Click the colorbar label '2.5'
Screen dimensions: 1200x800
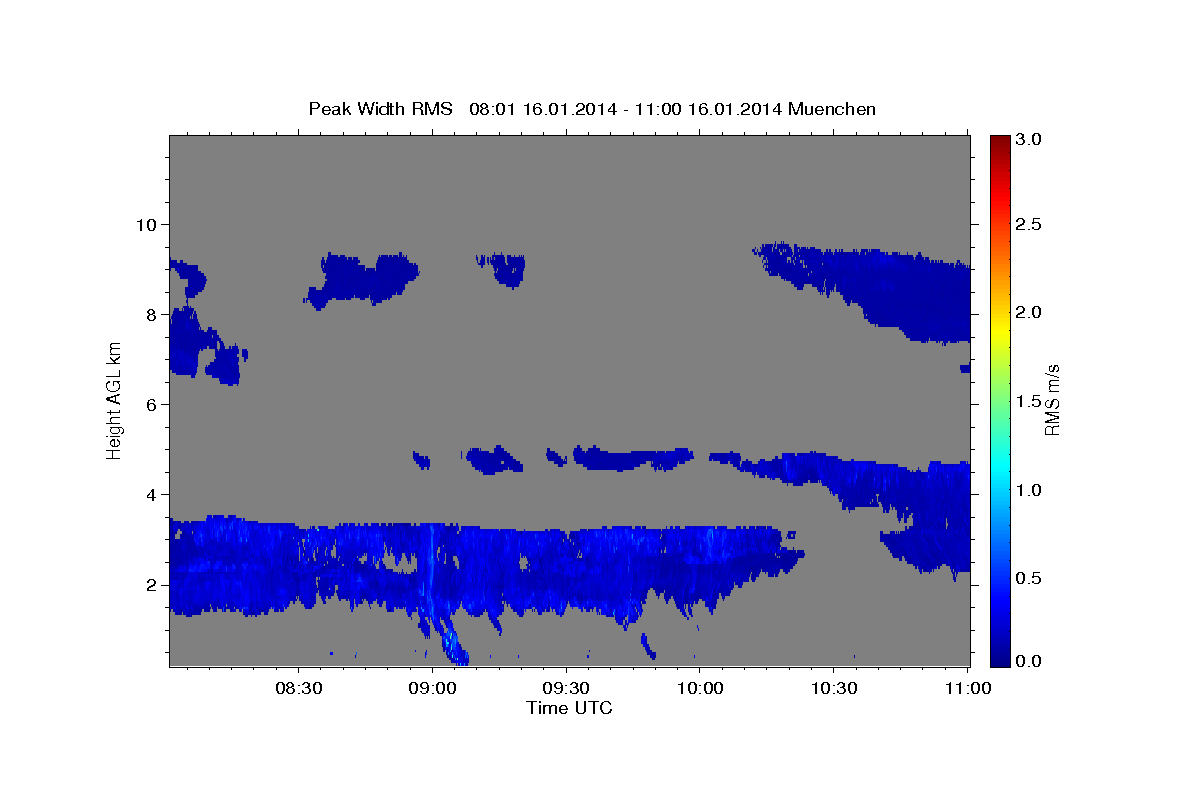coord(1029,224)
